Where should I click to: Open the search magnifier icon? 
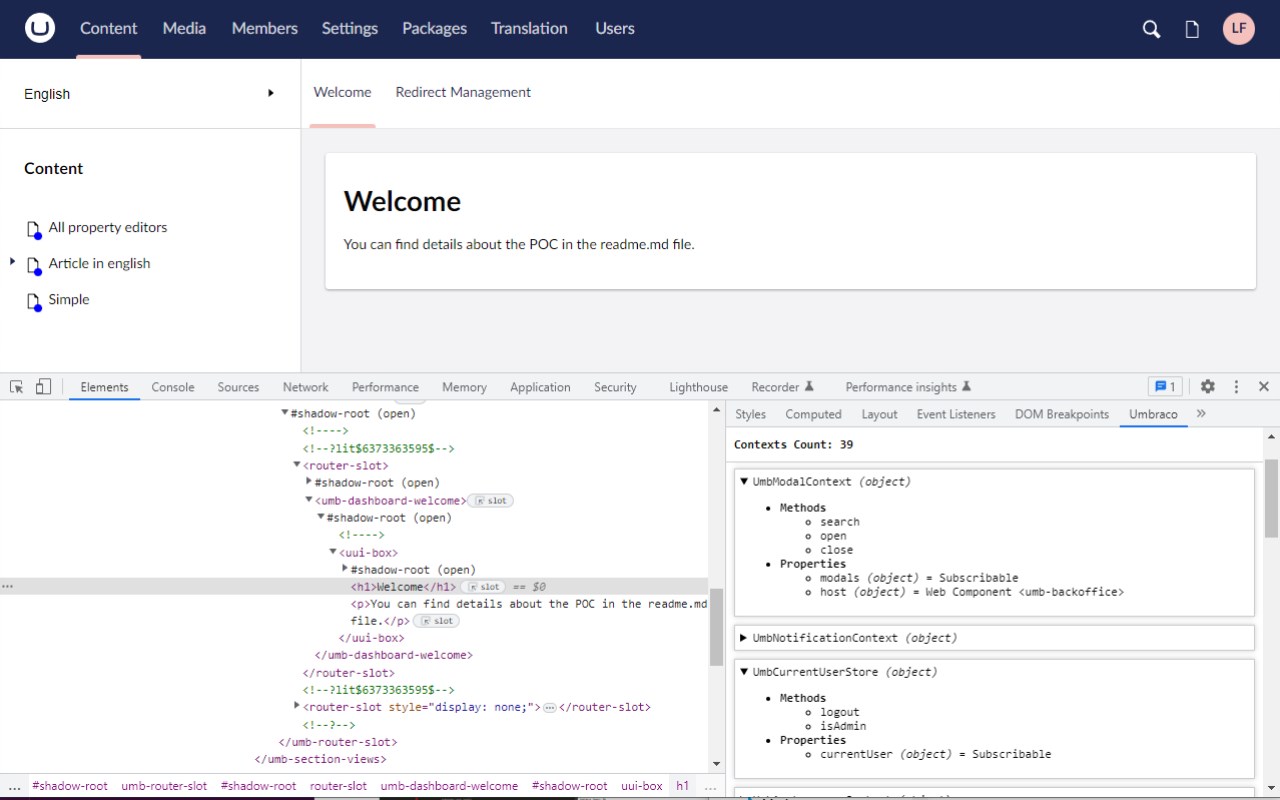(x=1151, y=29)
